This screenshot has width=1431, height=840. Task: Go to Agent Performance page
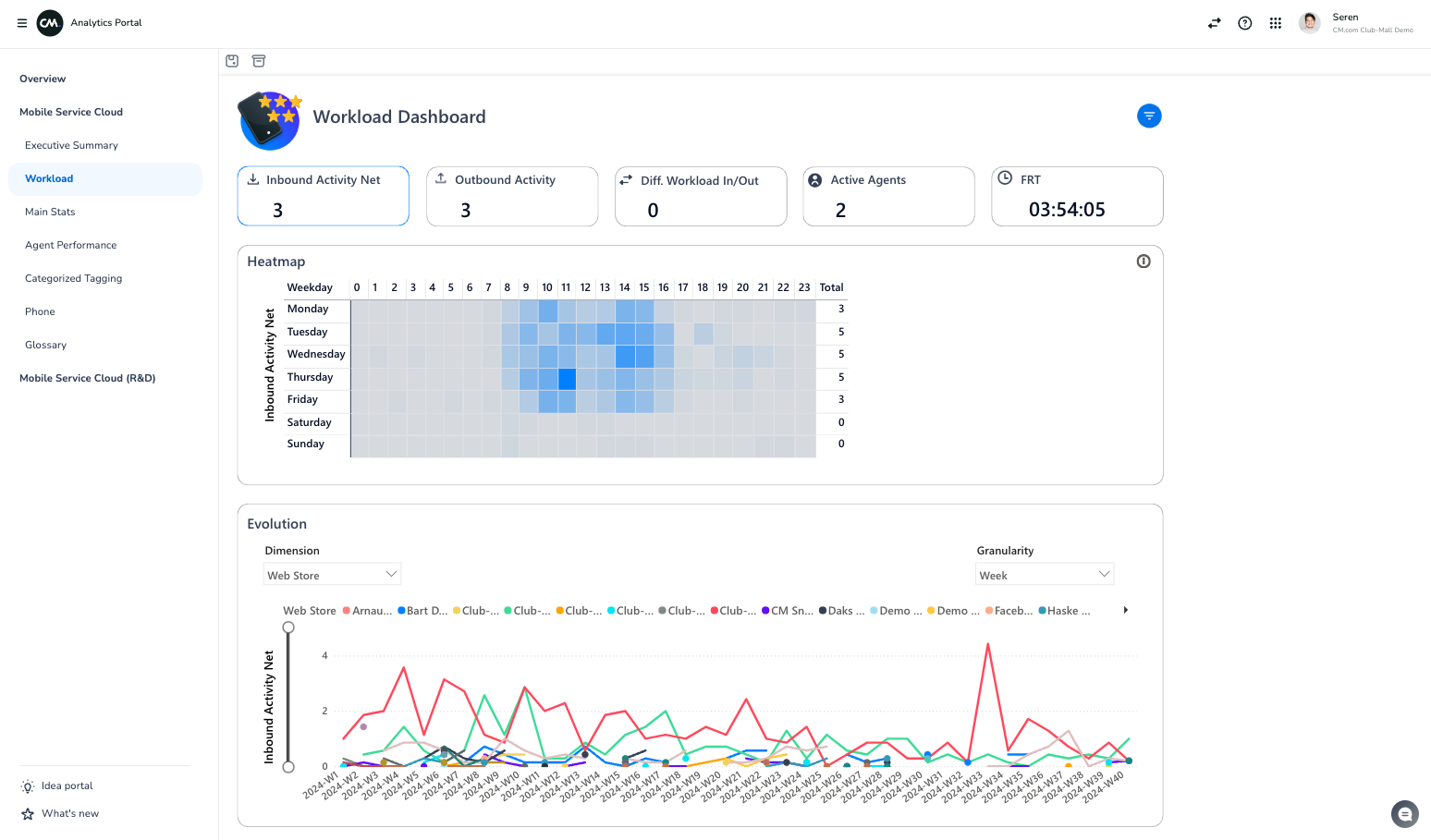click(71, 245)
